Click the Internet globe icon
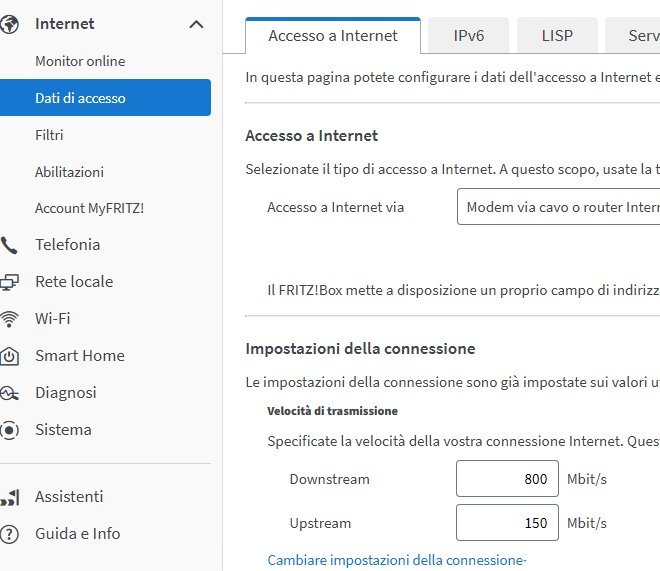 pos(10,24)
